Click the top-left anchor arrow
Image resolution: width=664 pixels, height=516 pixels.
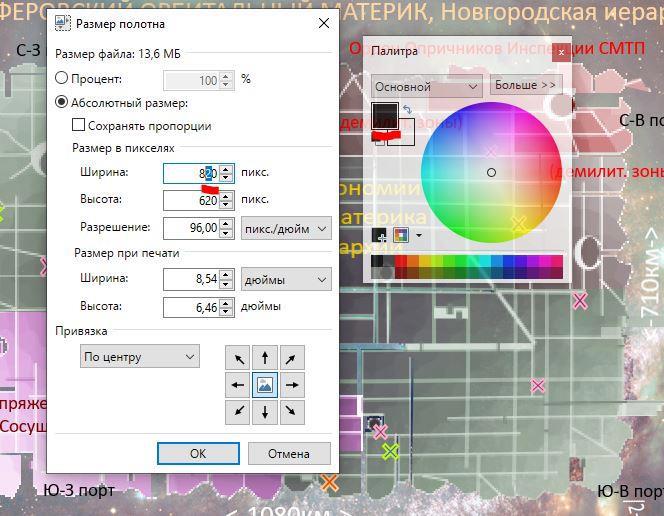point(238,358)
